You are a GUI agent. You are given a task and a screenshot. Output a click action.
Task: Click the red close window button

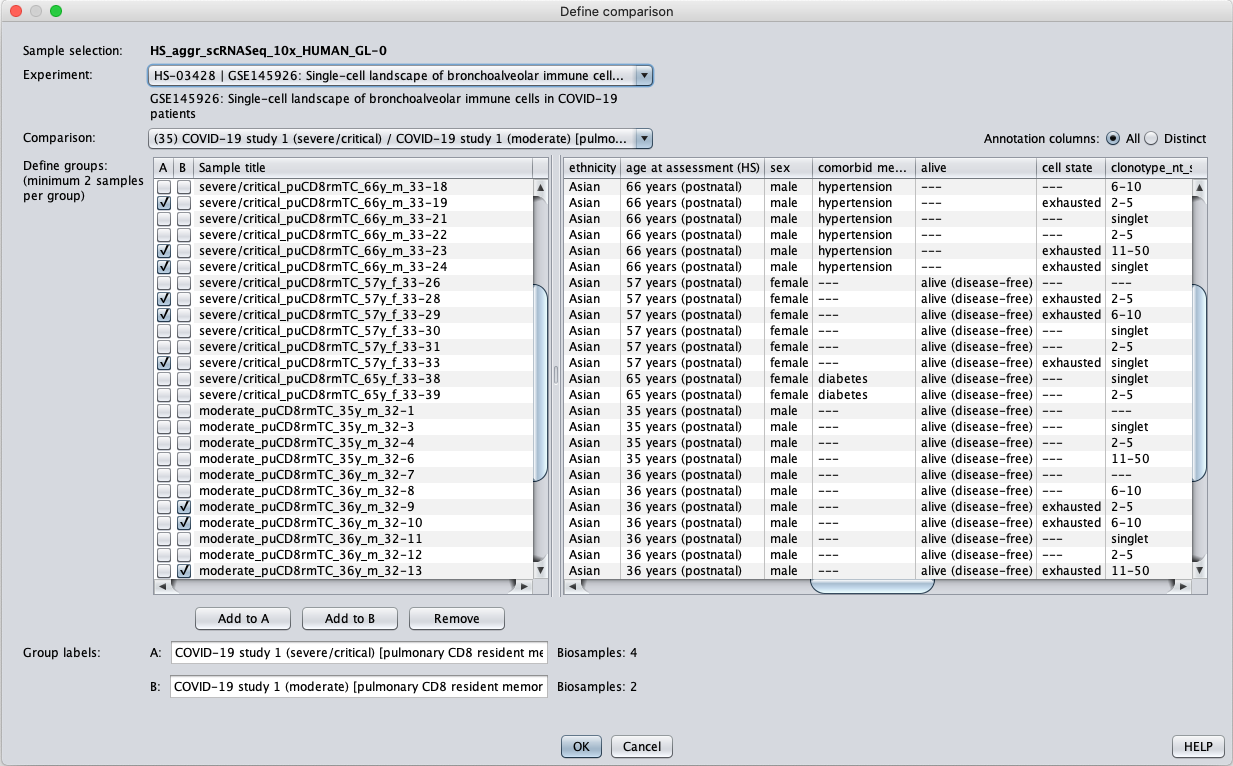pyautogui.click(x=15, y=11)
